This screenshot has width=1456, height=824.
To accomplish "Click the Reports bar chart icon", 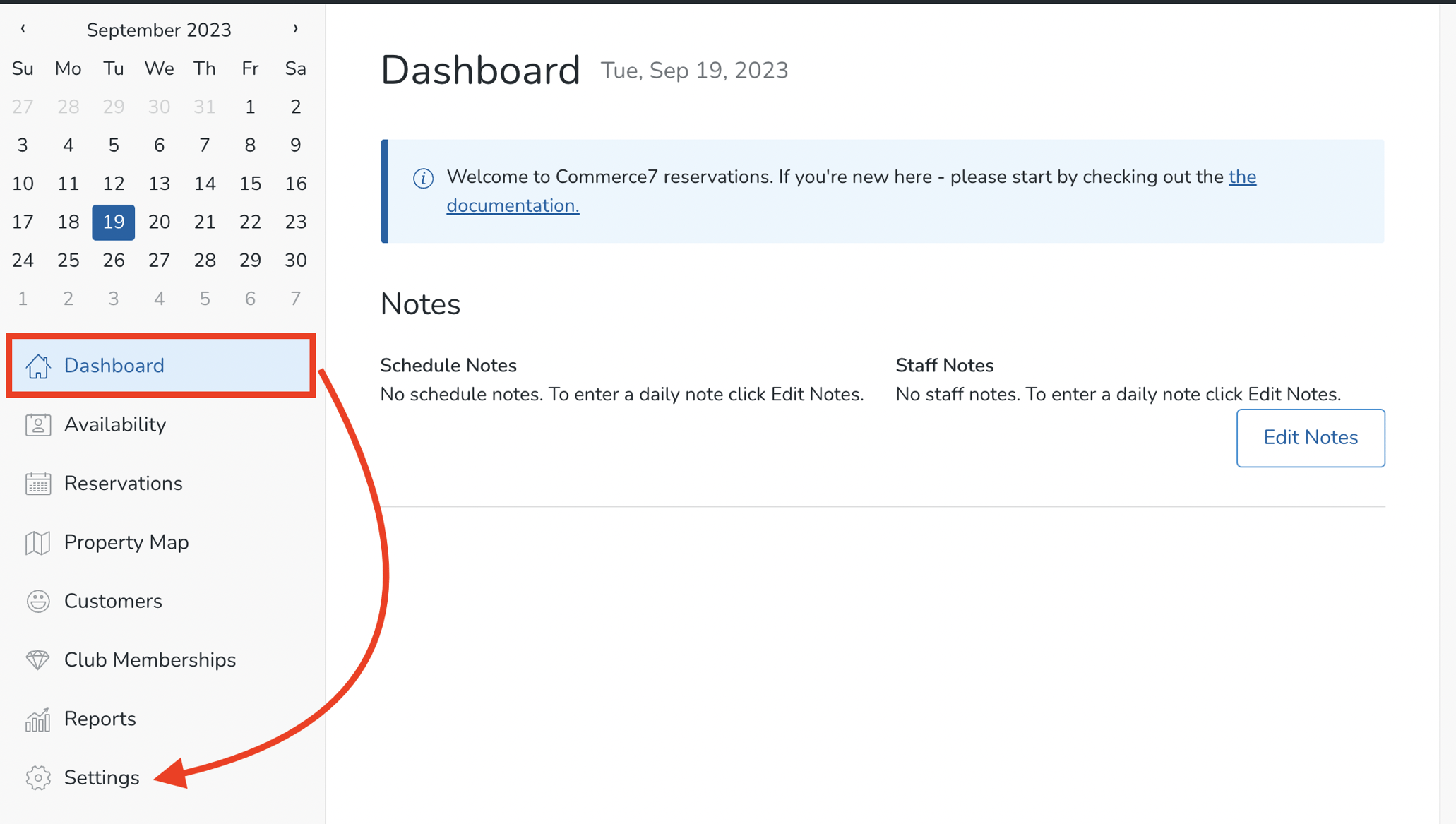I will pos(38,719).
